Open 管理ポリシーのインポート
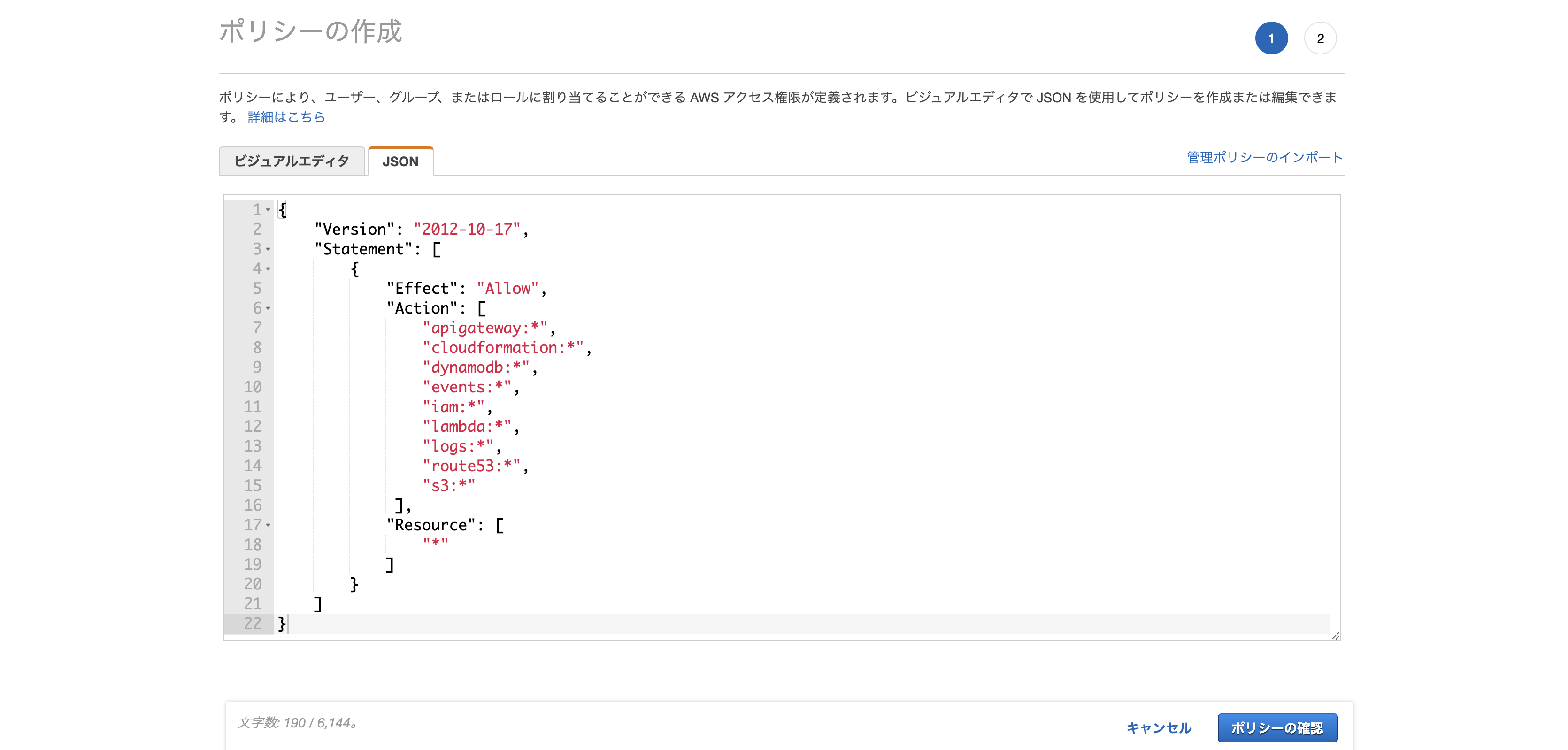1568x750 pixels. [1262, 157]
